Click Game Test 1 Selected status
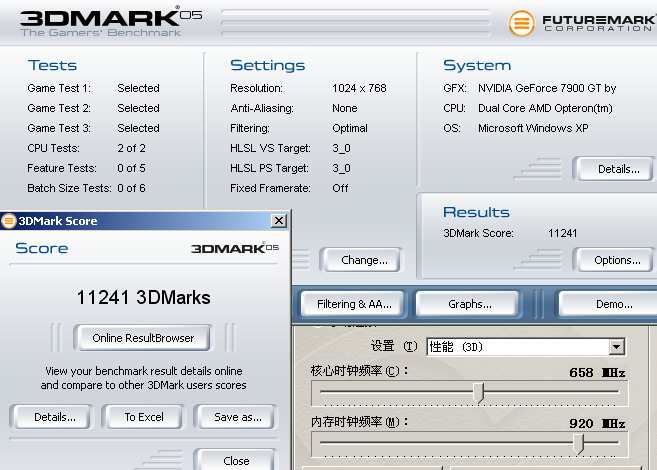657x470 pixels. (138, 88)
